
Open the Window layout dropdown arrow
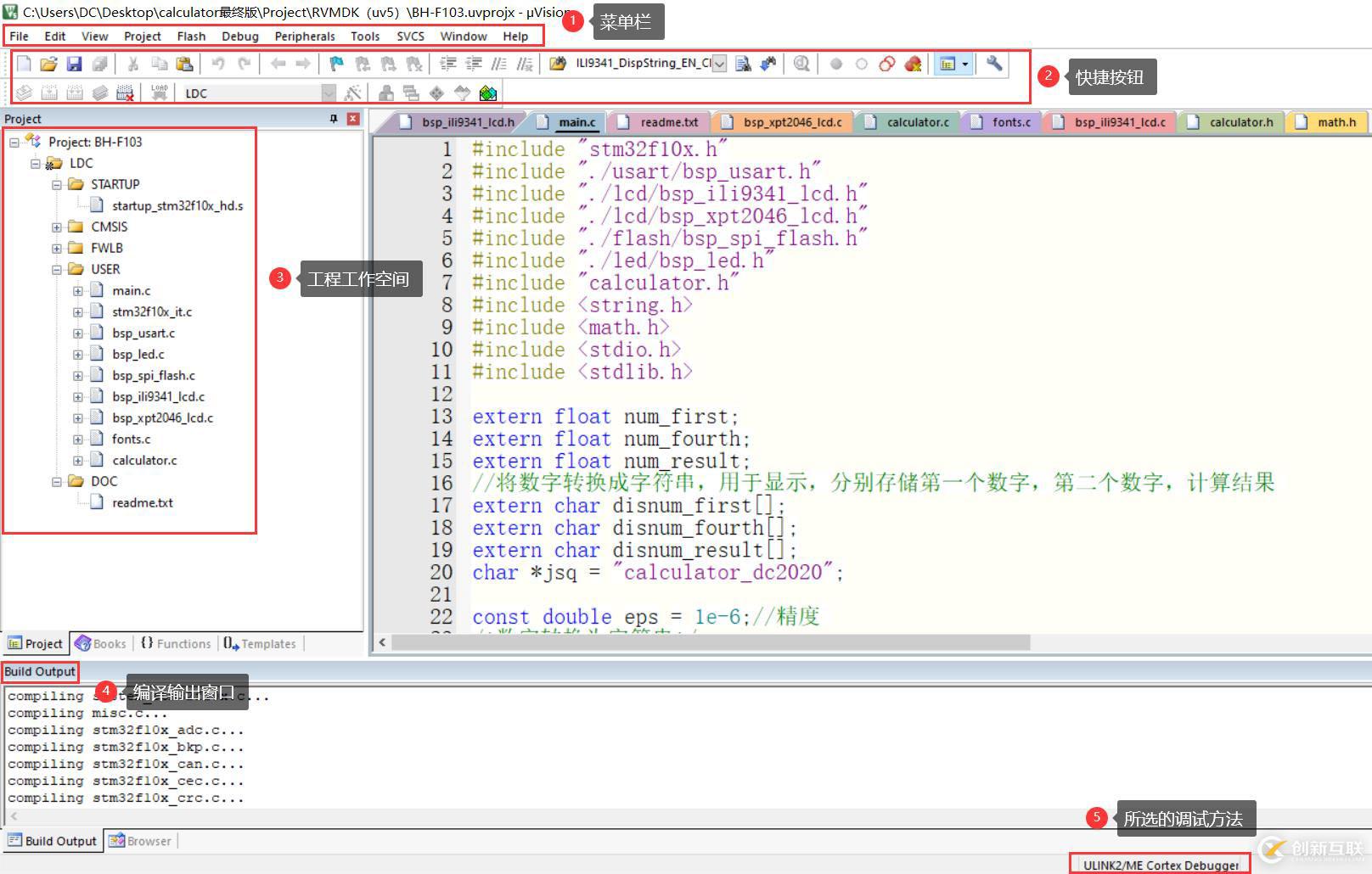pyautogui.click(x=965, y=64)
